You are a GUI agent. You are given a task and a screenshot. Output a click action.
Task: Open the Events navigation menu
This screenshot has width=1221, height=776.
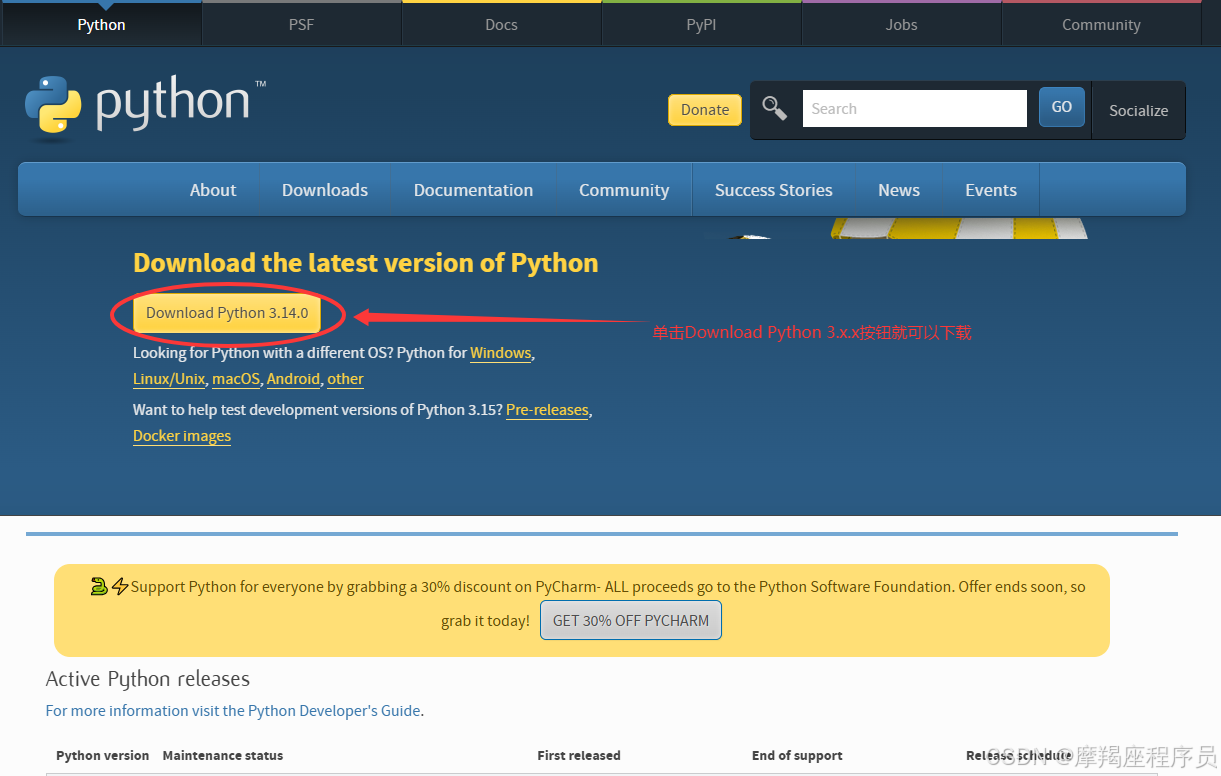pos(991,190)
